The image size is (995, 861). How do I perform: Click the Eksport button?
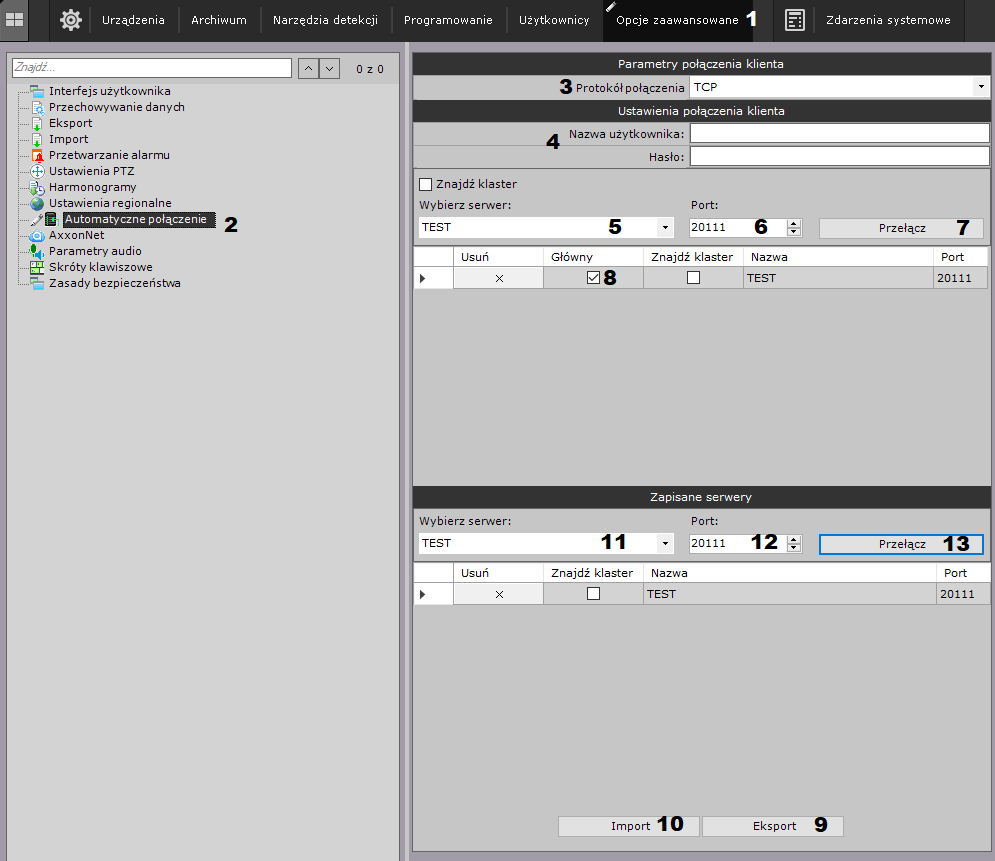coord(773,826)
